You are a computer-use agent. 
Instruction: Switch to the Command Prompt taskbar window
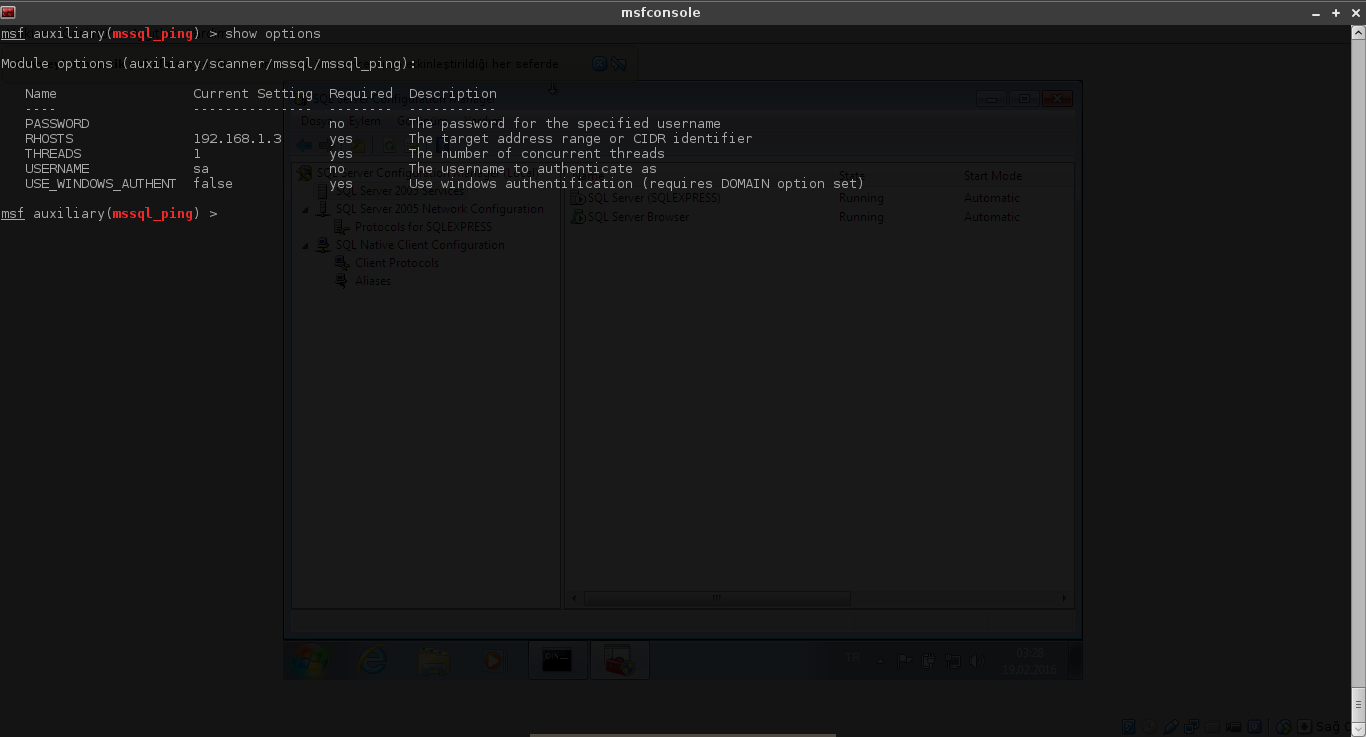click(557, 660)
